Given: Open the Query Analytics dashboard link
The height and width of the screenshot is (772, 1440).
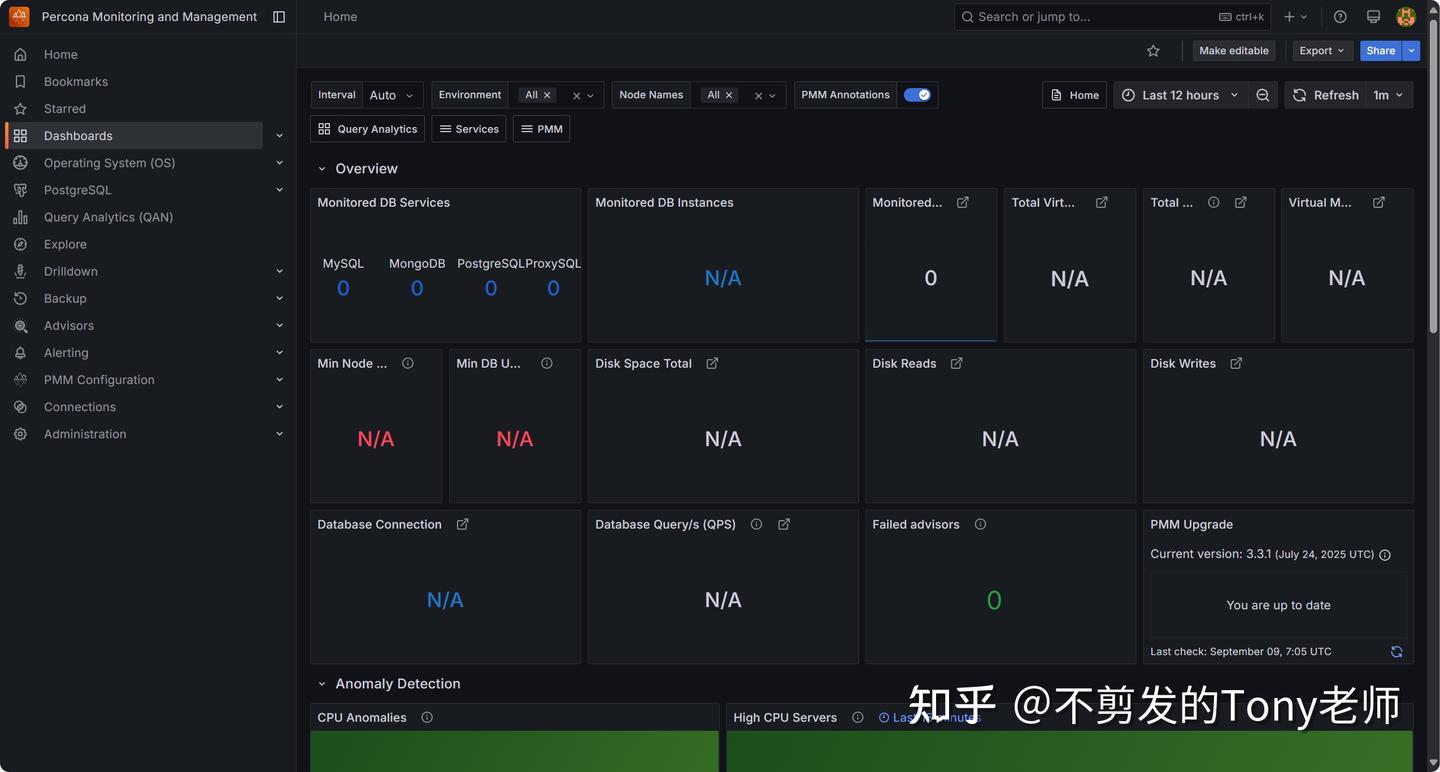Looking at the screenshot, I should tap(368, 129).
